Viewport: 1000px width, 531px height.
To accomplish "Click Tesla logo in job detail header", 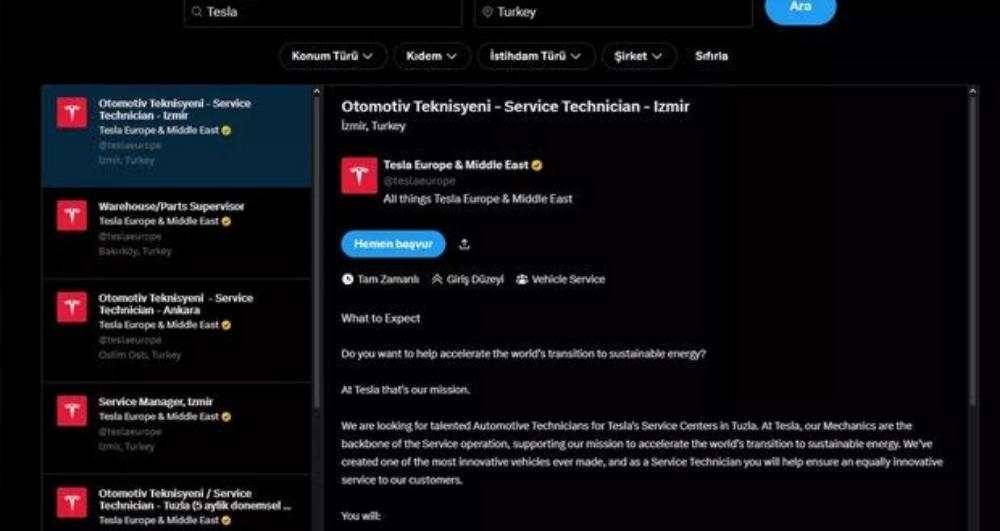I will [x=359, y=175].
